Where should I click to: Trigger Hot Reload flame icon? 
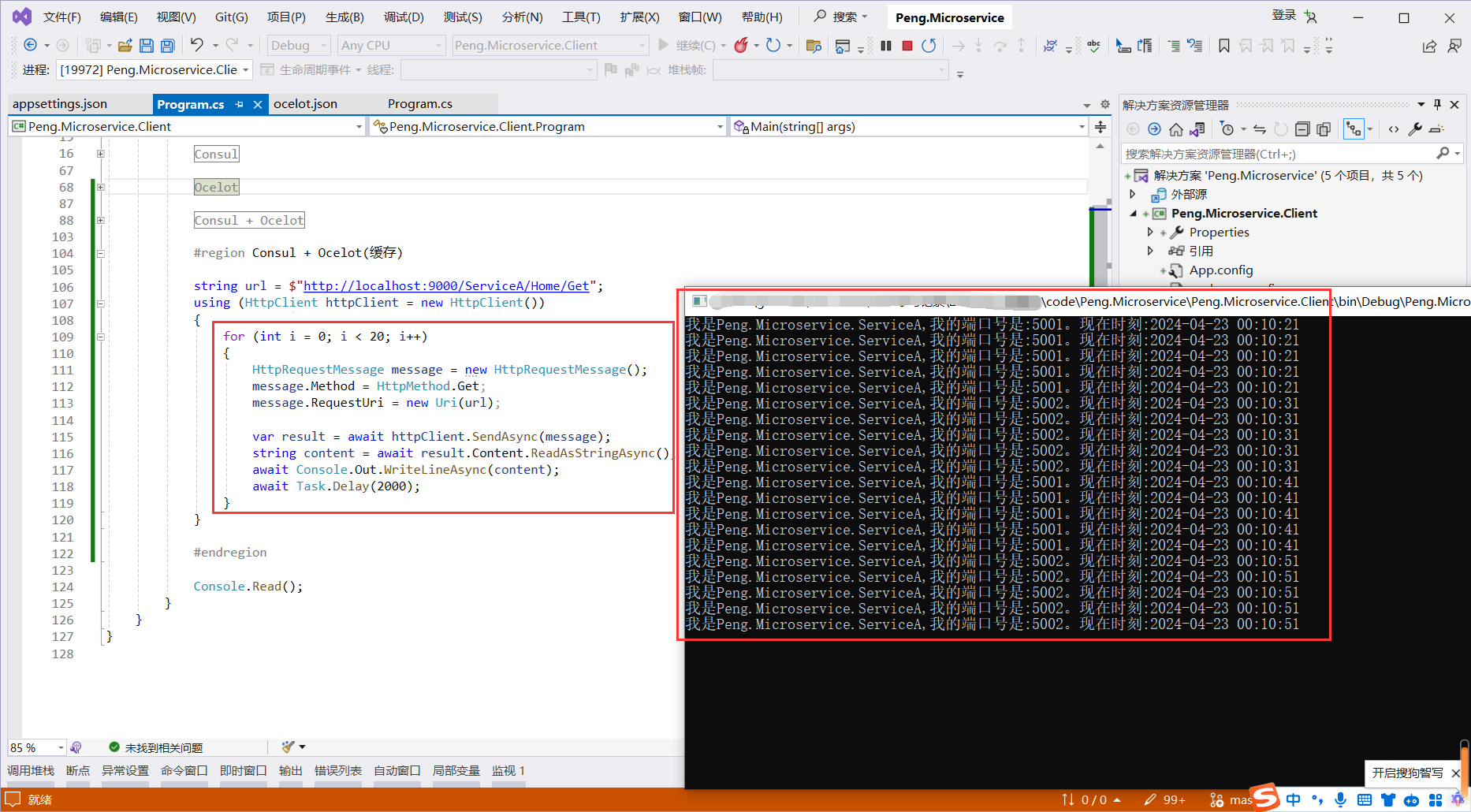pos(741,45)
